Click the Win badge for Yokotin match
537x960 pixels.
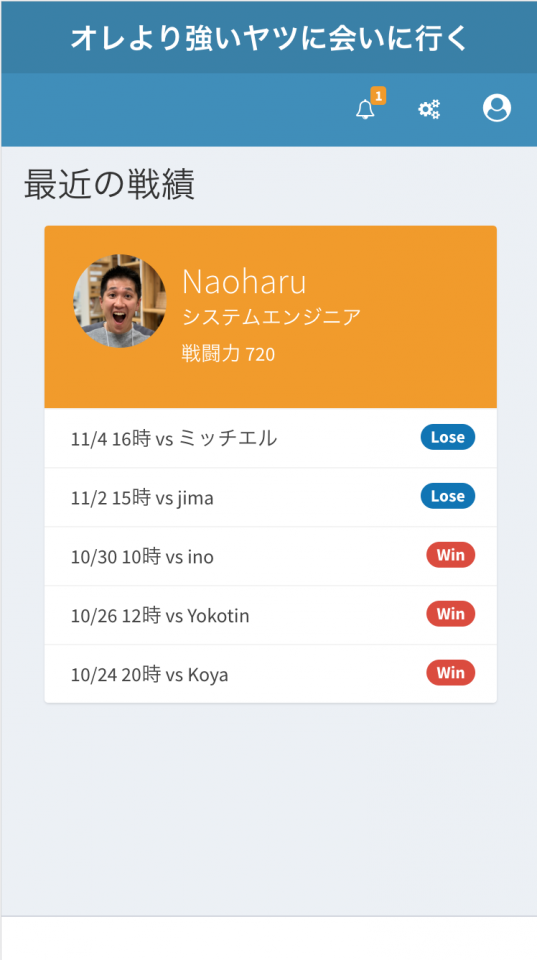(x=451, y=613)
